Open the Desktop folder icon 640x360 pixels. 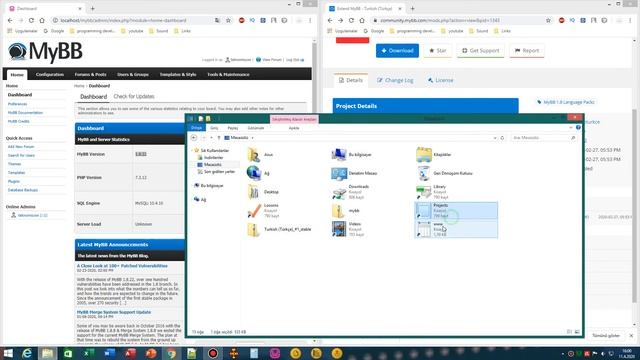(x=254, y=192)
